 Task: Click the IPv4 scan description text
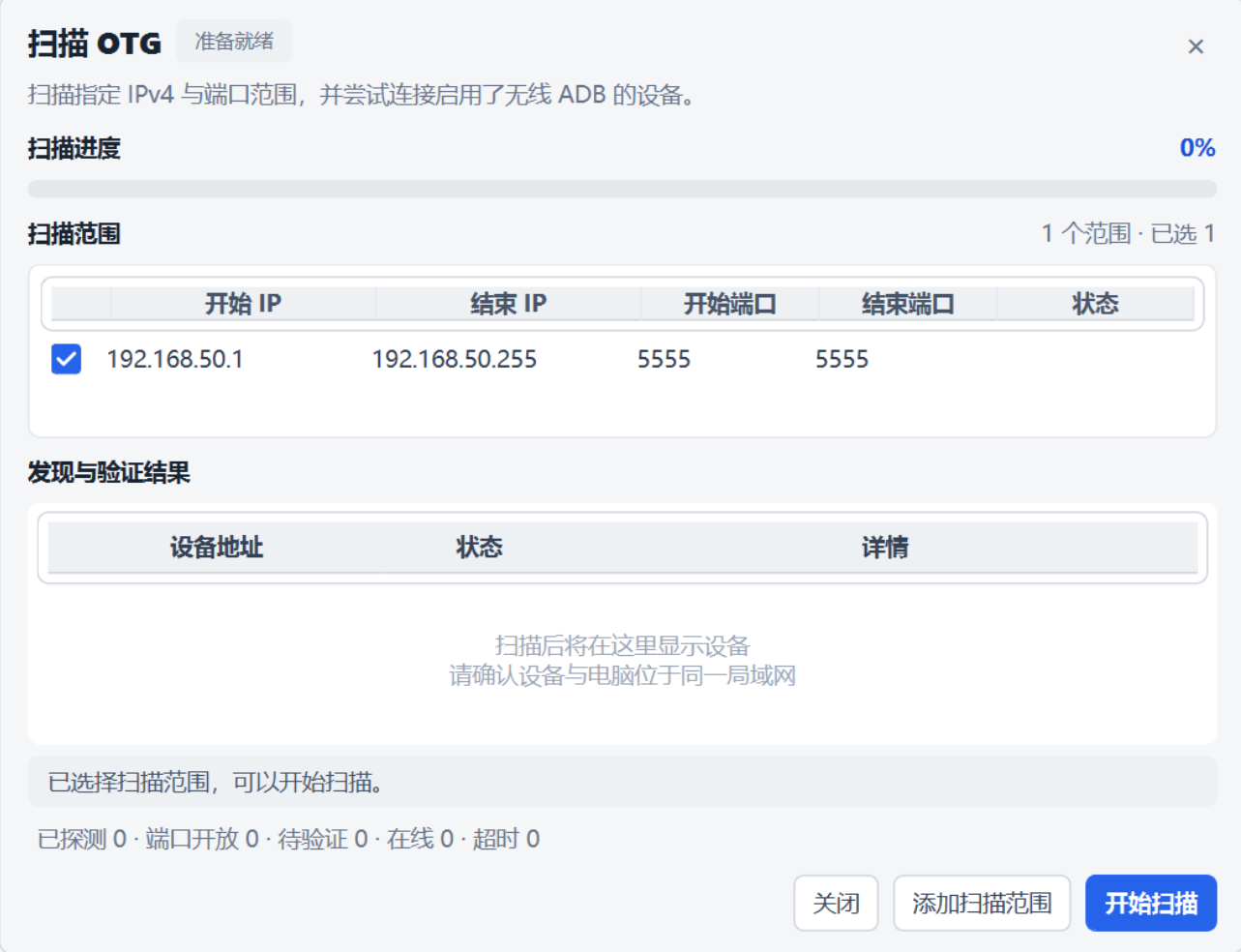(x=362, y=95)
